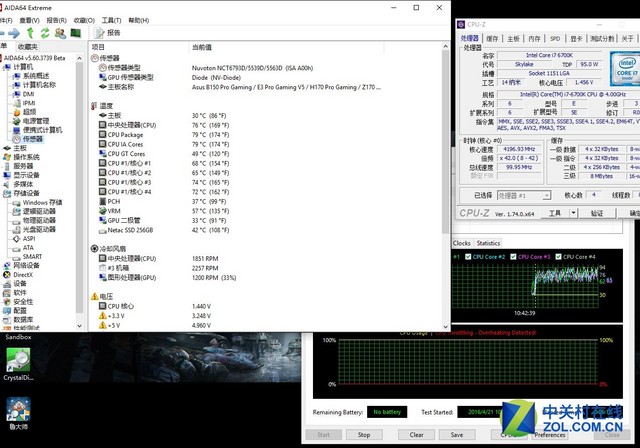The height and width of the screenshot is (448, 640).
Task: Click the Clear button in stability test
Action: click(x=416, y=435)
